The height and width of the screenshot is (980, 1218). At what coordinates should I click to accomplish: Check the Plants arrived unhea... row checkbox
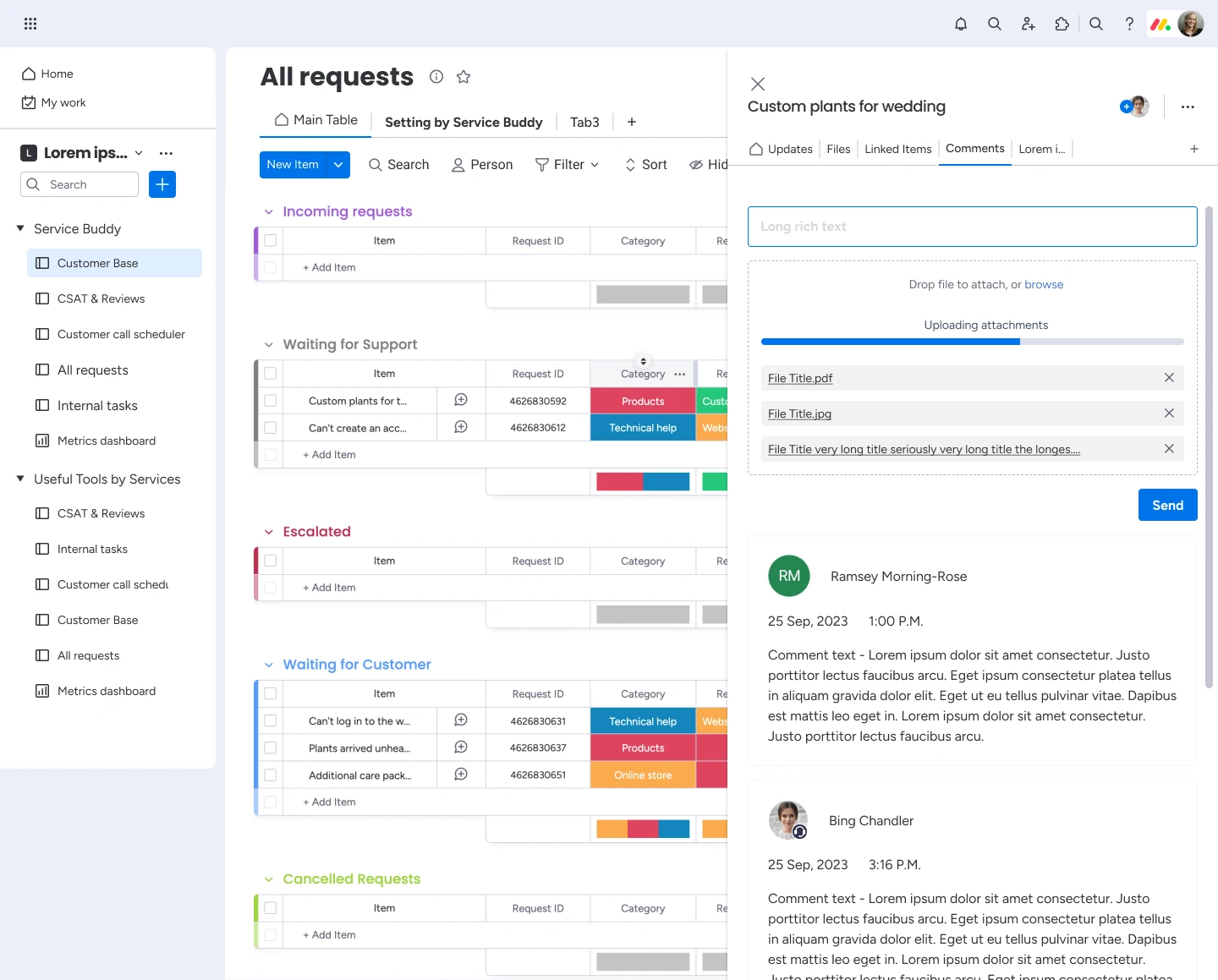[x=271, y=748]
